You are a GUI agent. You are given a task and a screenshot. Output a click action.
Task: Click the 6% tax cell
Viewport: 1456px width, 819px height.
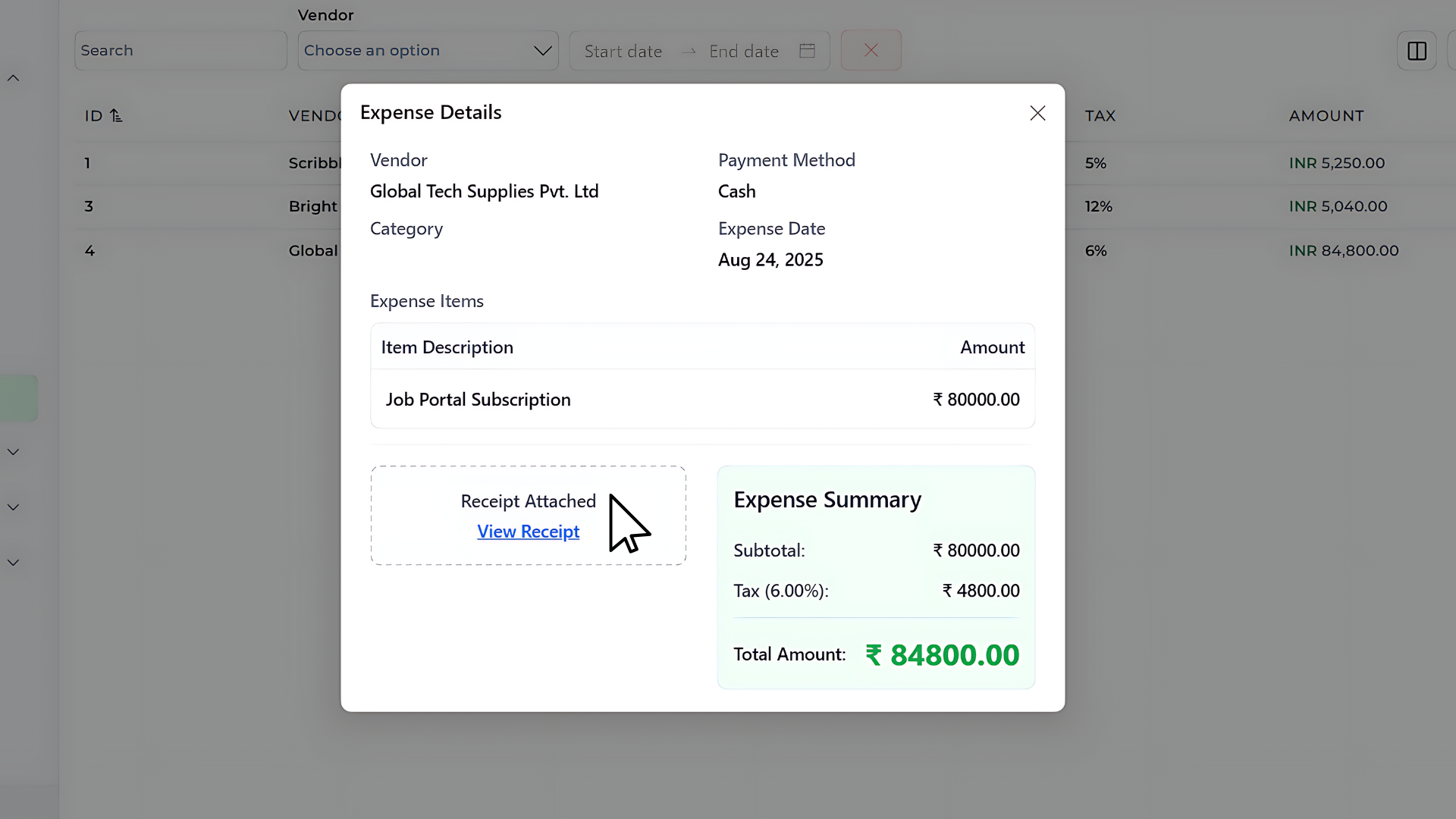click(x=1095, y=250)
